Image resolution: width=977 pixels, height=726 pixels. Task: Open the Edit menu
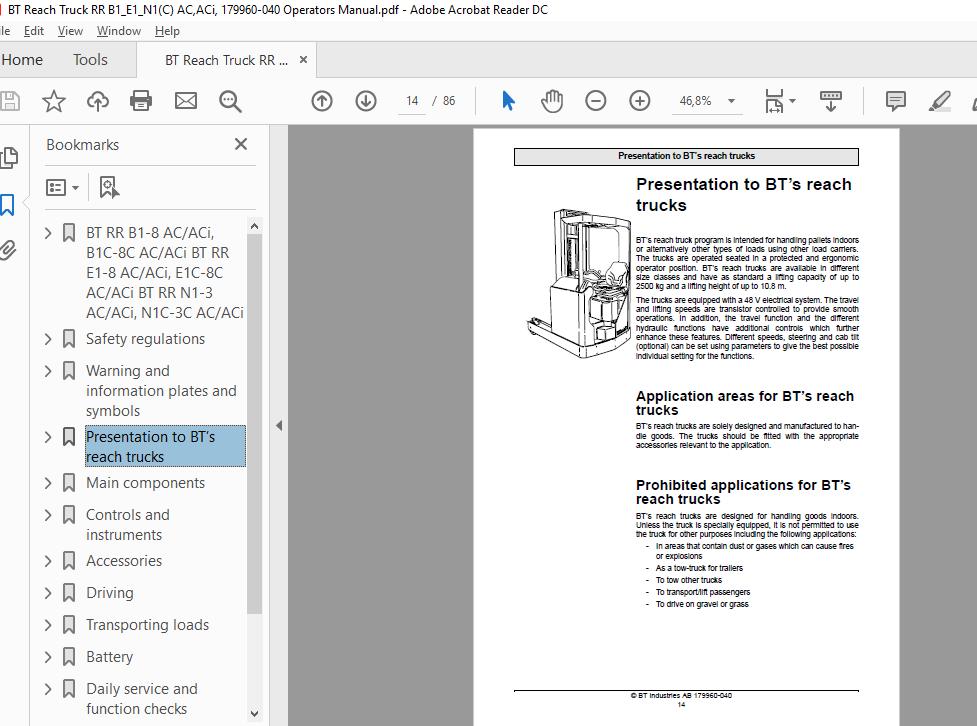(x=33, y=30)
